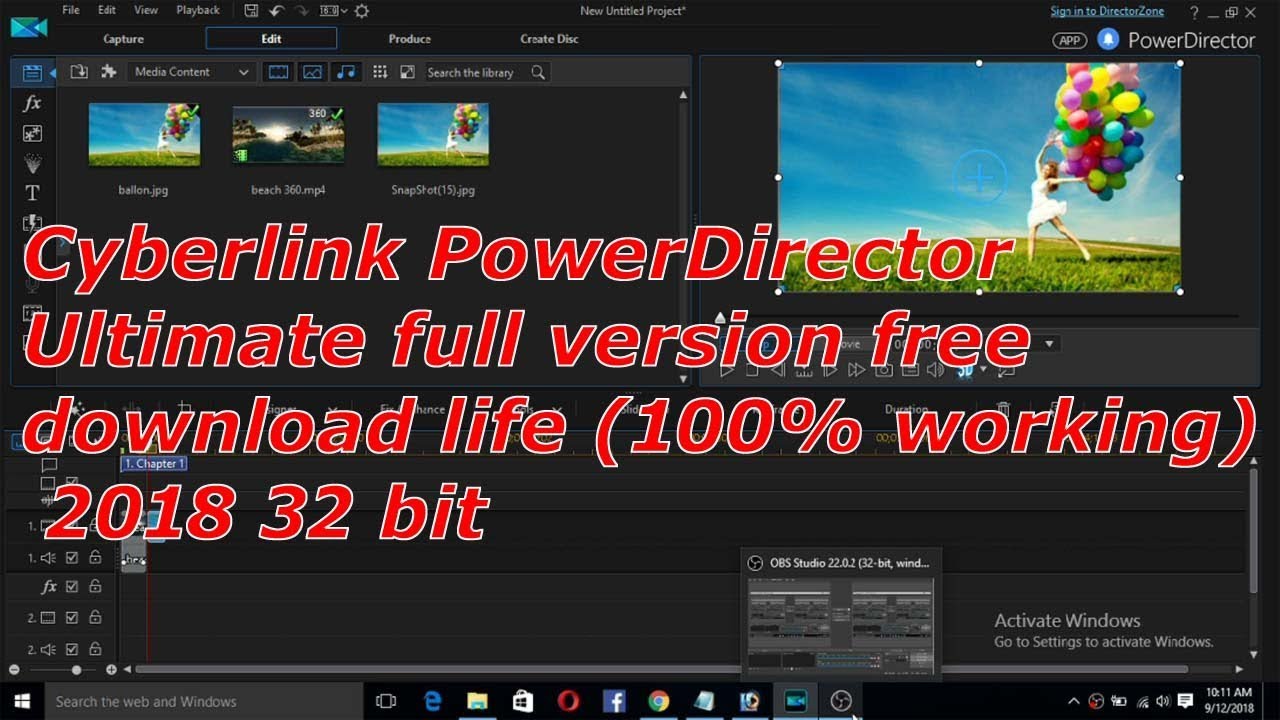Open Opera from the taskbar
The width and height of the screenshot is (1280, 720).
pyautogui.click(x=568, y=701)
